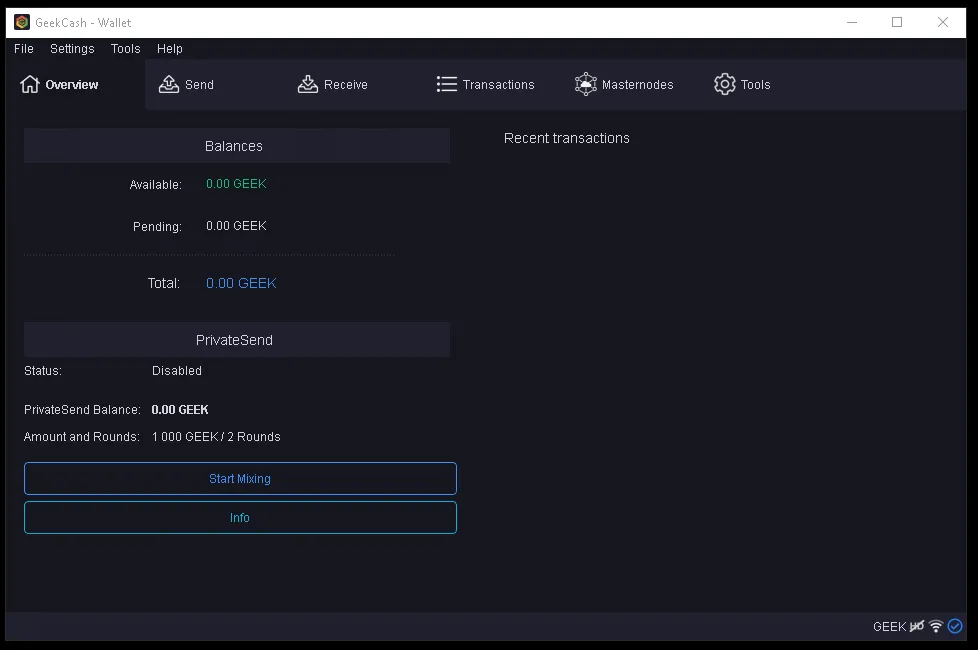Maximize the GeekCash wallet window
Screen dimensions: 978x650
click(897, 22)
